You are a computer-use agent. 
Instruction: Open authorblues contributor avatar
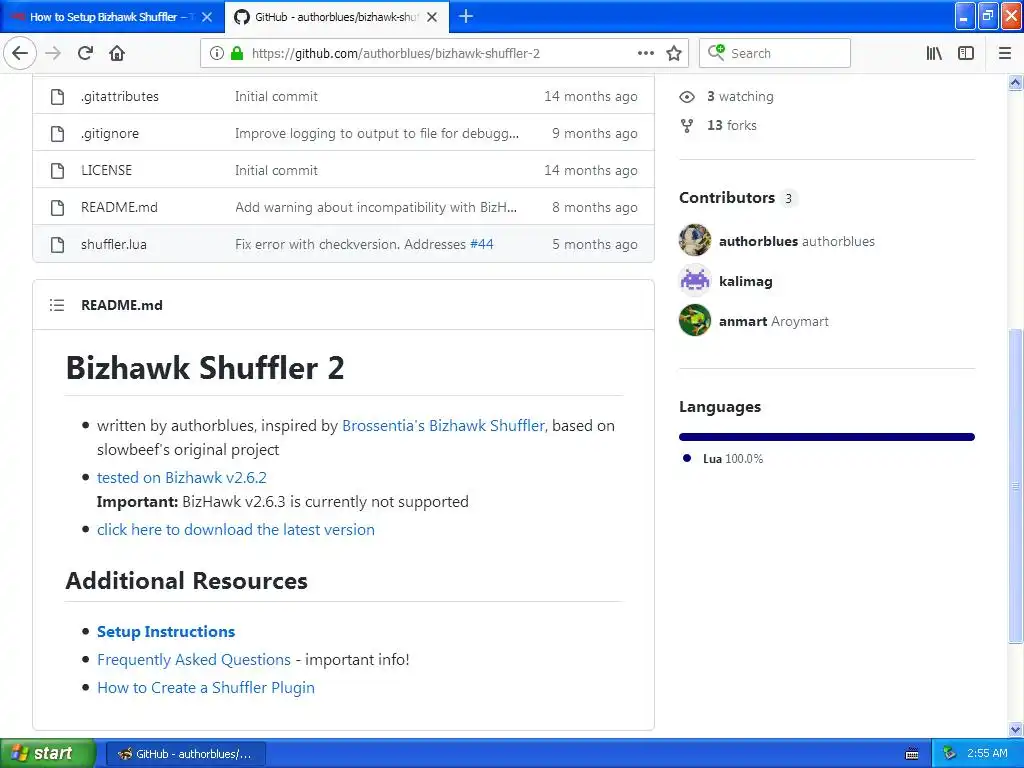(x=695, y=240)
